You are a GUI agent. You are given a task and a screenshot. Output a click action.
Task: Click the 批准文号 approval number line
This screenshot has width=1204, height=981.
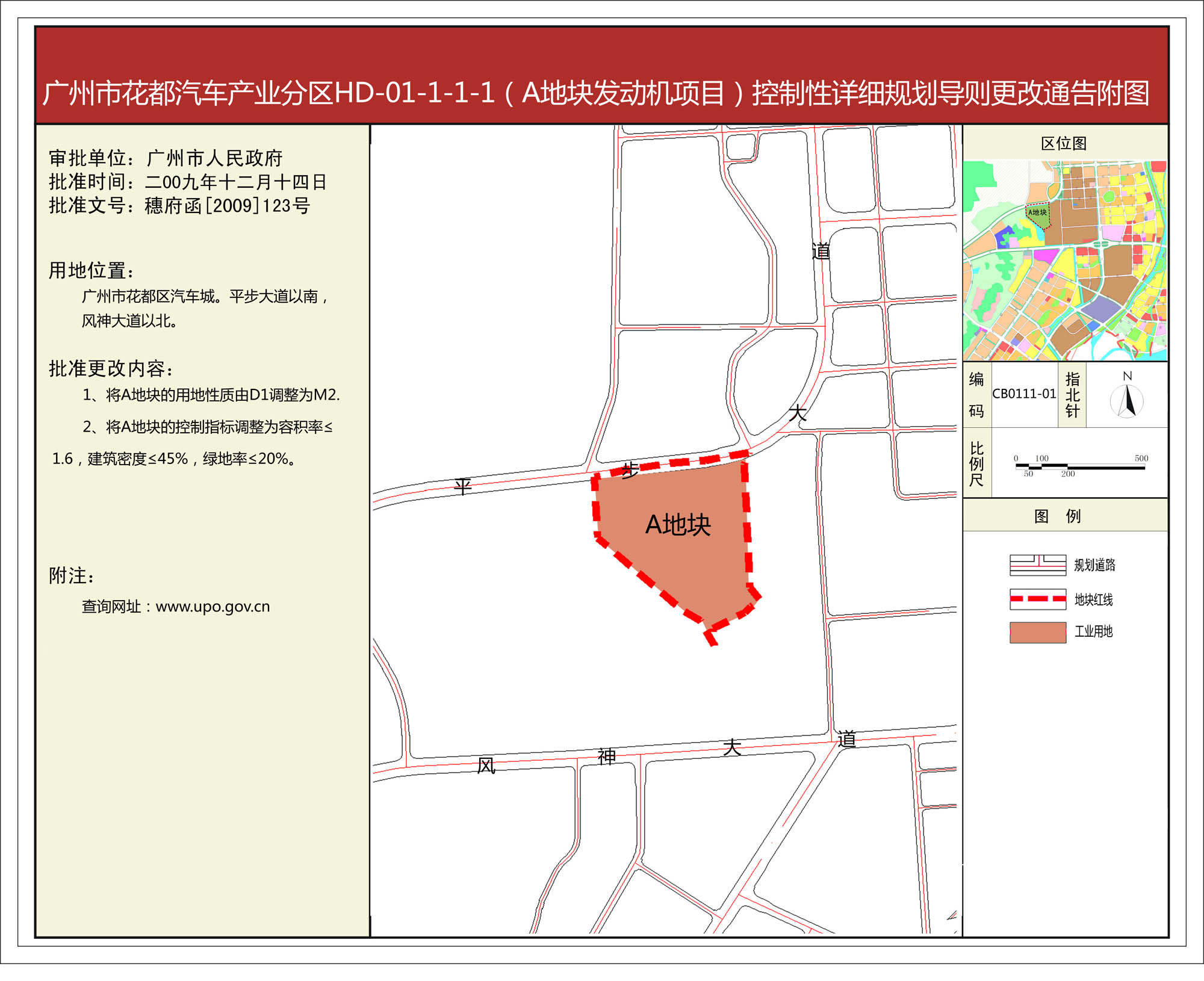[179, 206]
